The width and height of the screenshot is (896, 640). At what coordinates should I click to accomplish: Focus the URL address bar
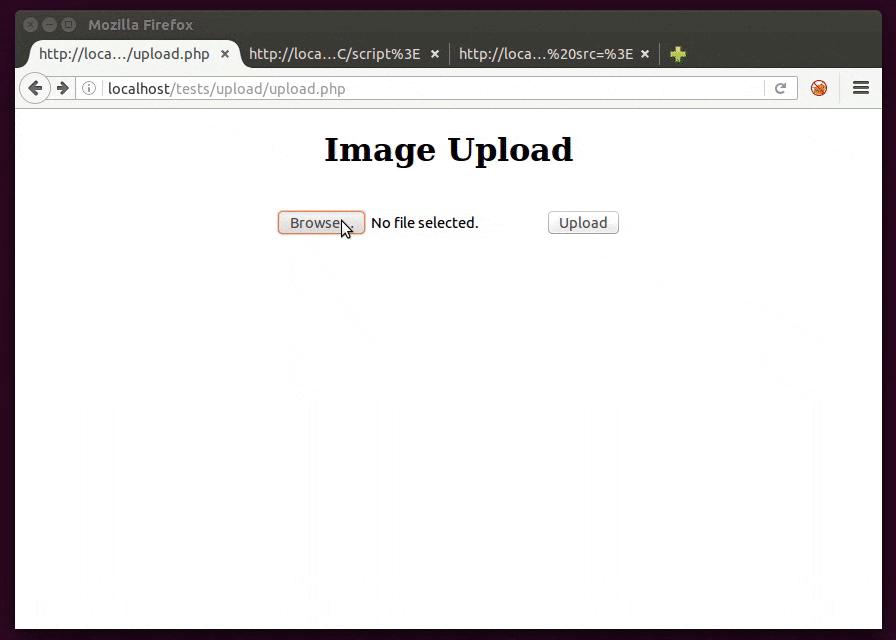[434, 89]
